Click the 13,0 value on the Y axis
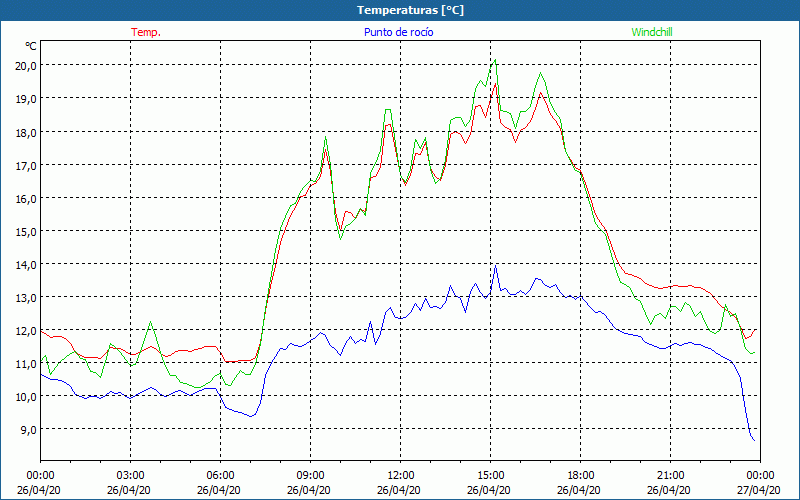This screenshot has width=800, height=500. click(x=26, y=297)
